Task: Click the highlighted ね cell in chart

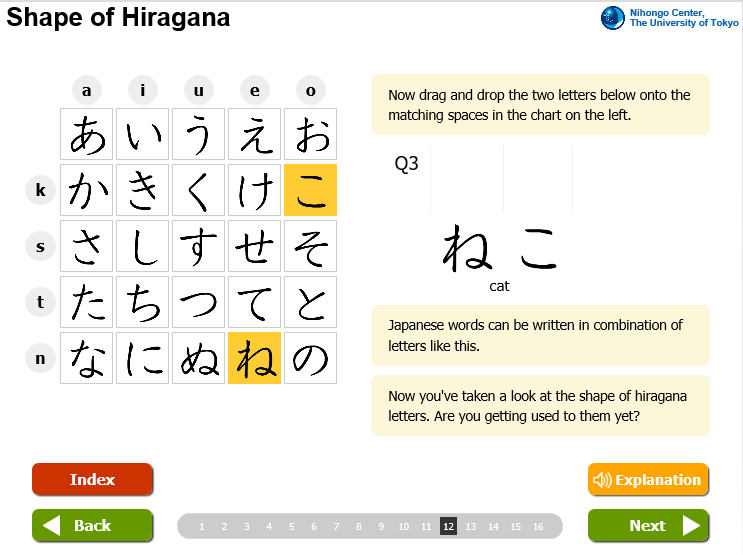Action: [x=254, y=358]
